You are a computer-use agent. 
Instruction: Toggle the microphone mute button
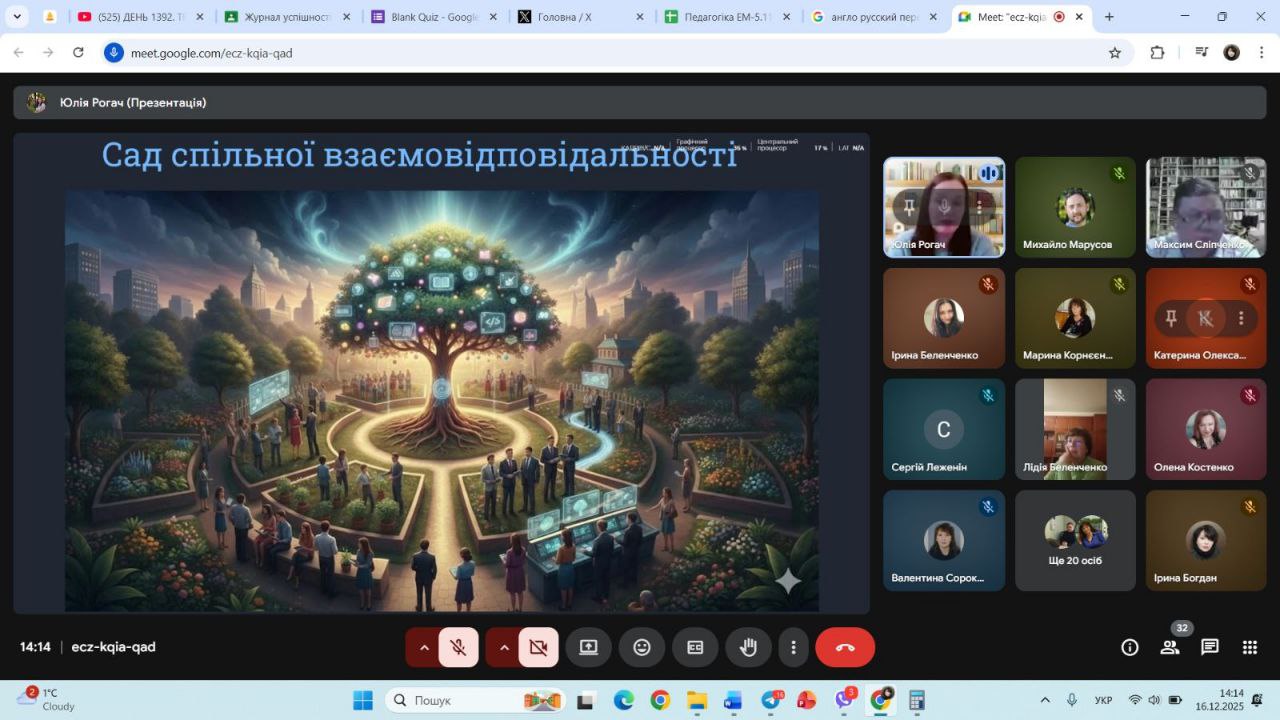click(458, 647)
